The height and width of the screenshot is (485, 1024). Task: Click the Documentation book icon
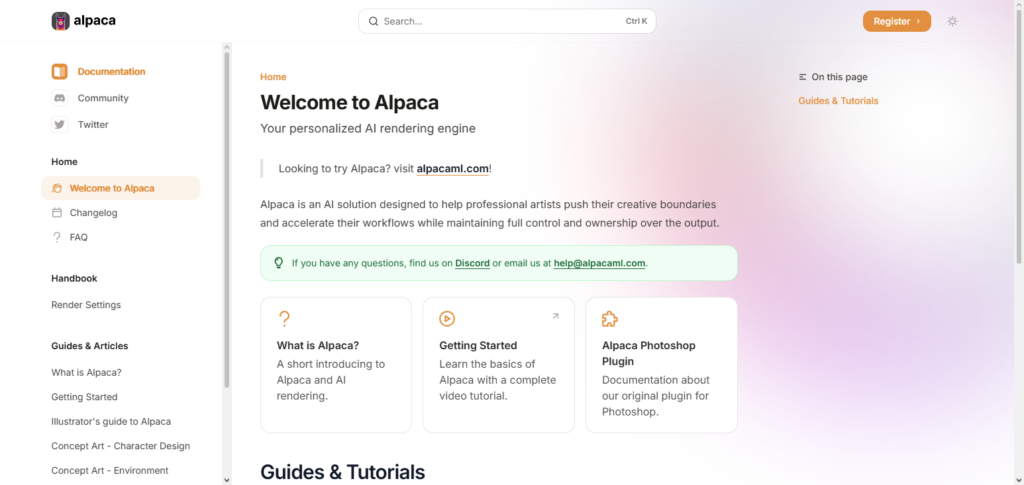pyautogui.click(x=59, y=71)
